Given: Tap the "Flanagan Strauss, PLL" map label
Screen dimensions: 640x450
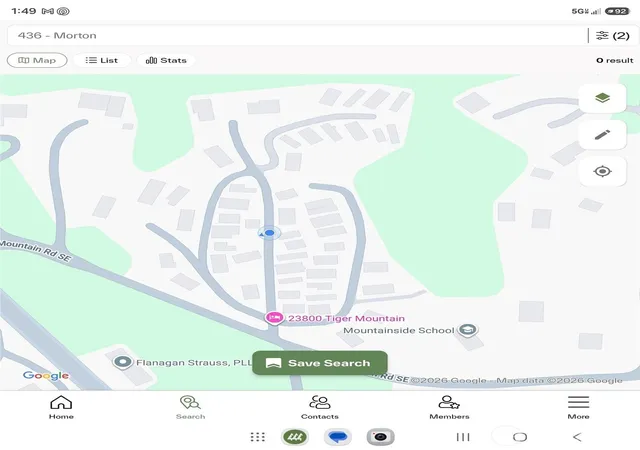Looking at the screenshot, I should [194, 363].
